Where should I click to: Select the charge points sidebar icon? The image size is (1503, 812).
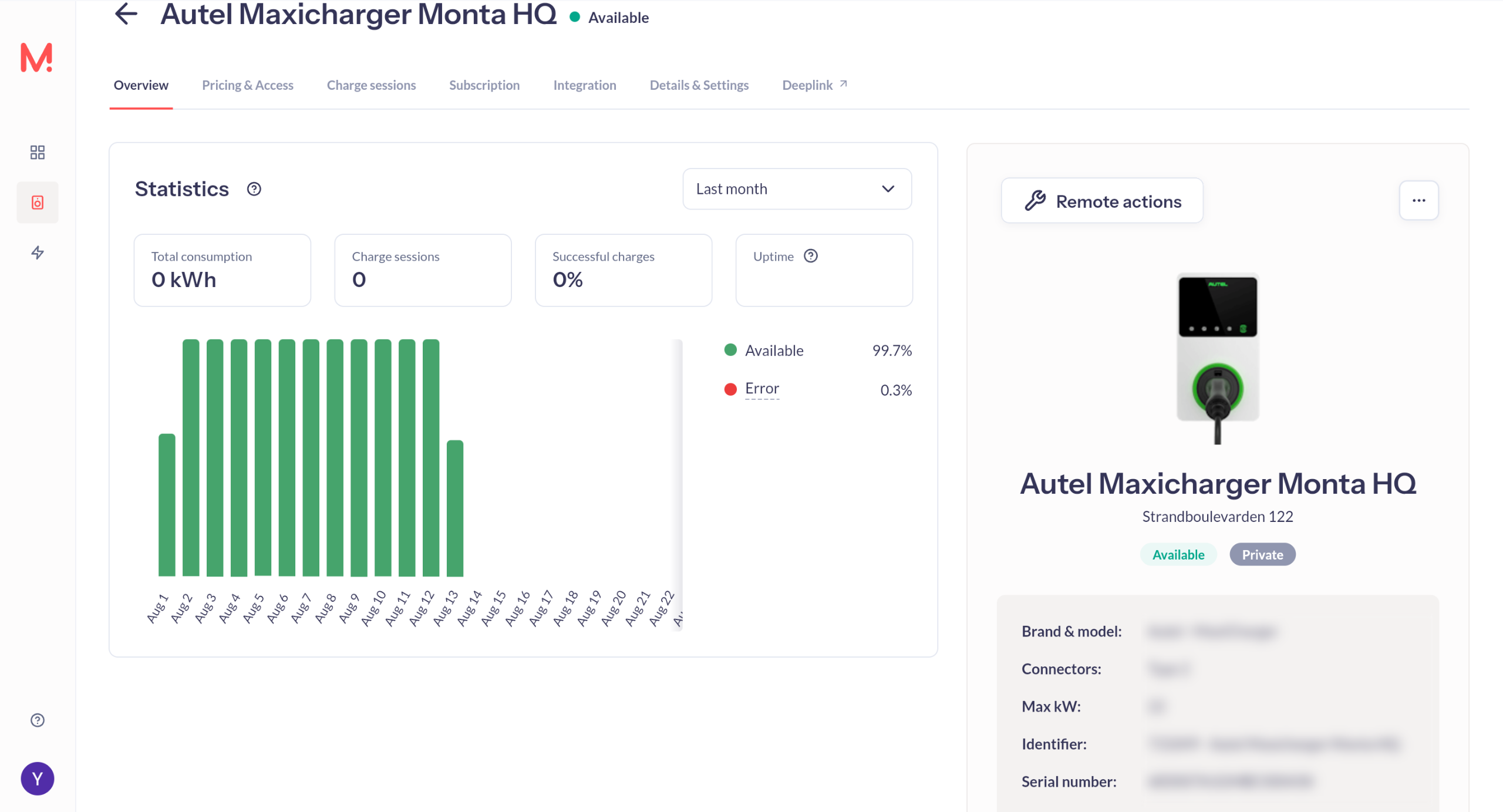[38, 203]
